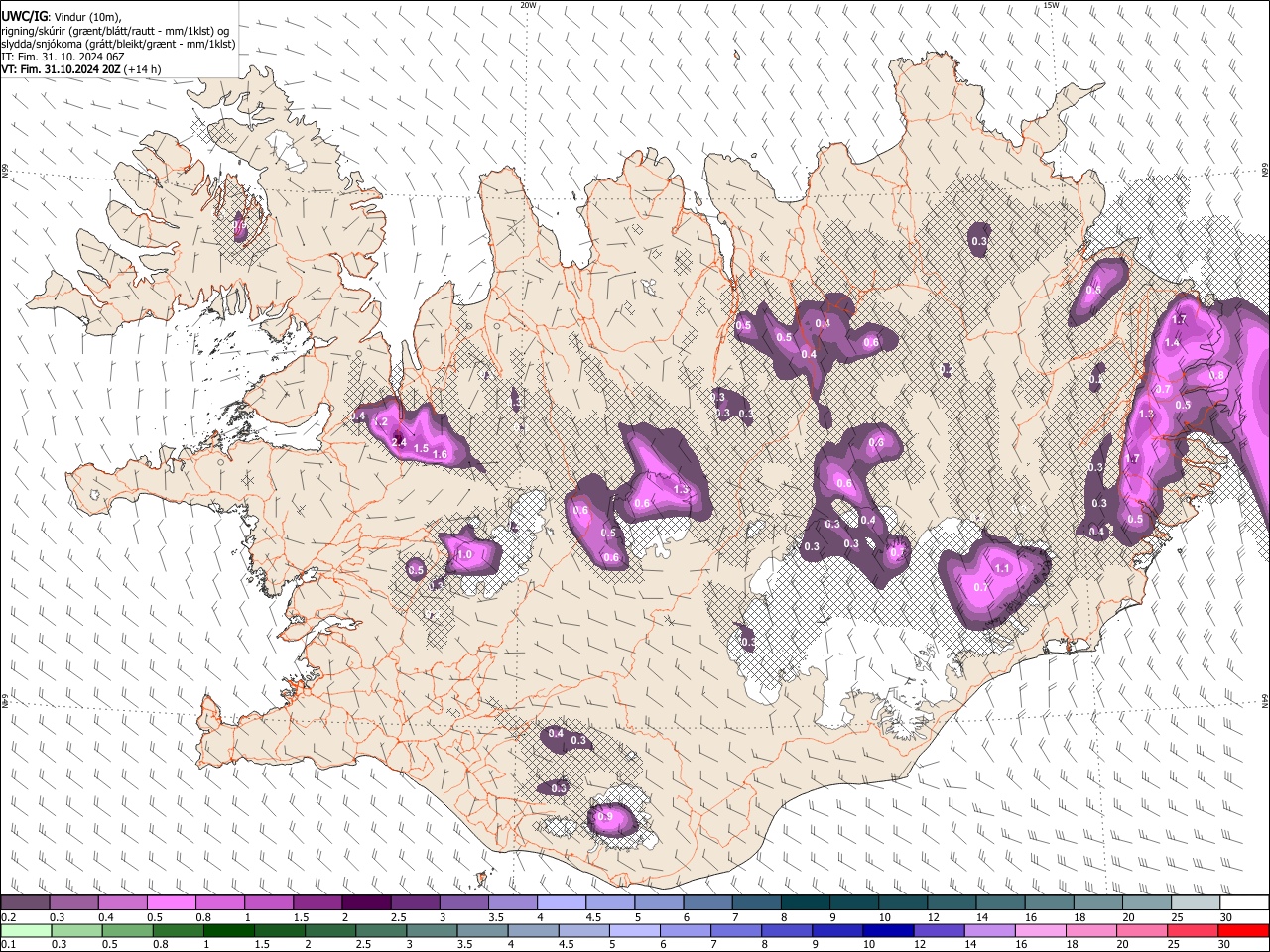This screenshot has height=952, width=1270.
Task: Pick the deep blue 10–12 rain legend swatch
Action: coord(888,930)
